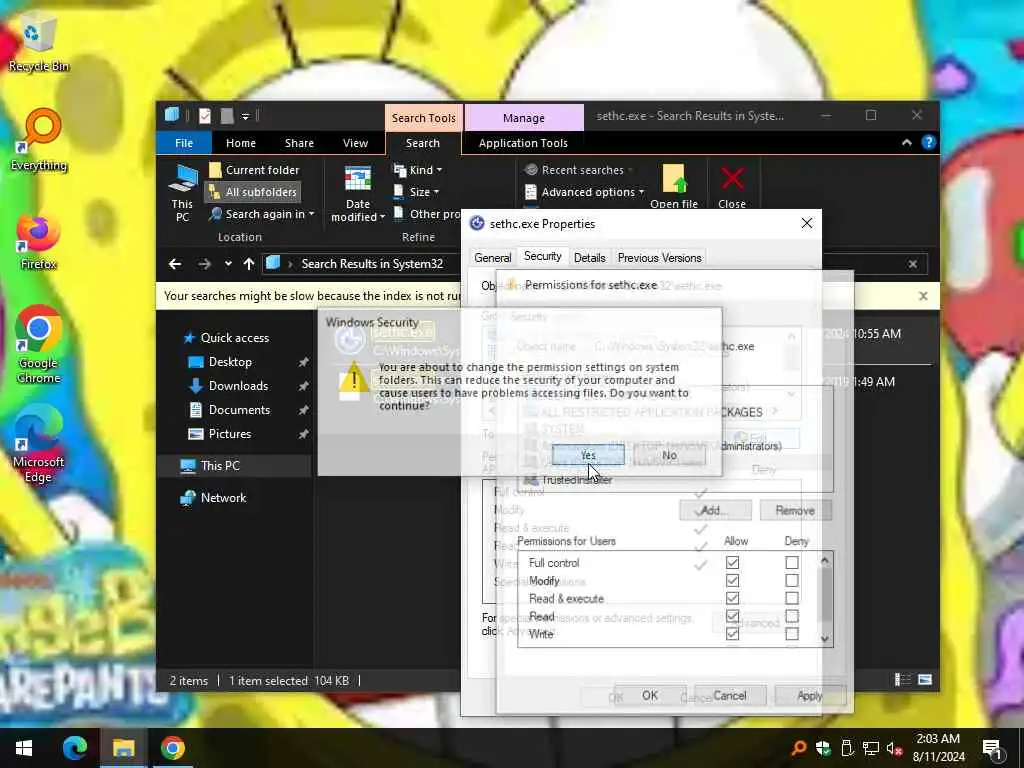This screenshot has height=768, width=1024.
Task: Open the File menu tab
Action: (184, 143)
